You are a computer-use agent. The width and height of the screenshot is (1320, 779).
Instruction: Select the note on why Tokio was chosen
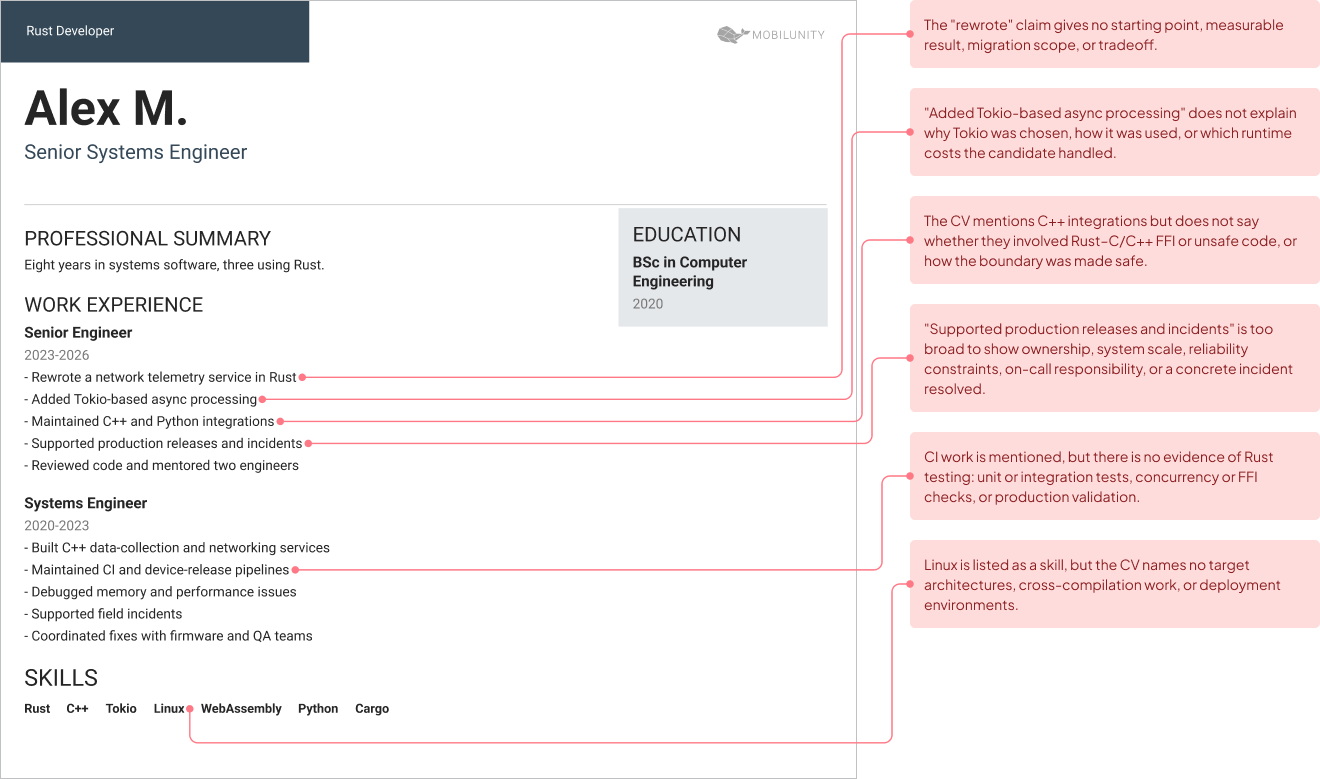point(1115,133)
